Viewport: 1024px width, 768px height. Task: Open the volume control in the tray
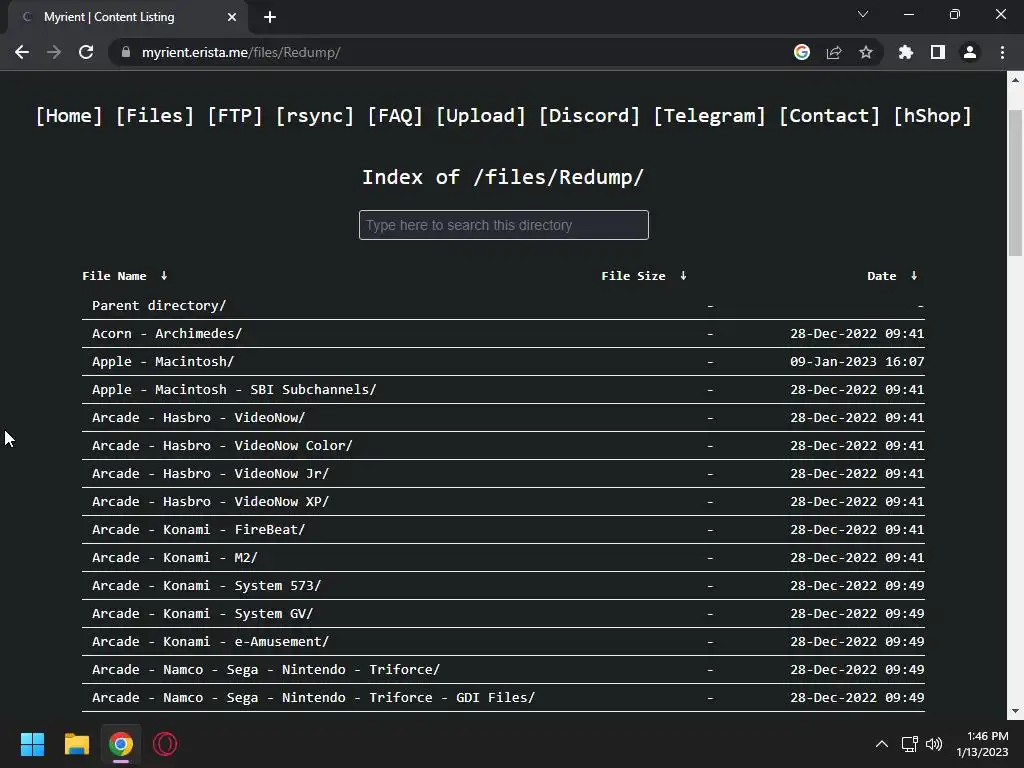click(934, 744)
